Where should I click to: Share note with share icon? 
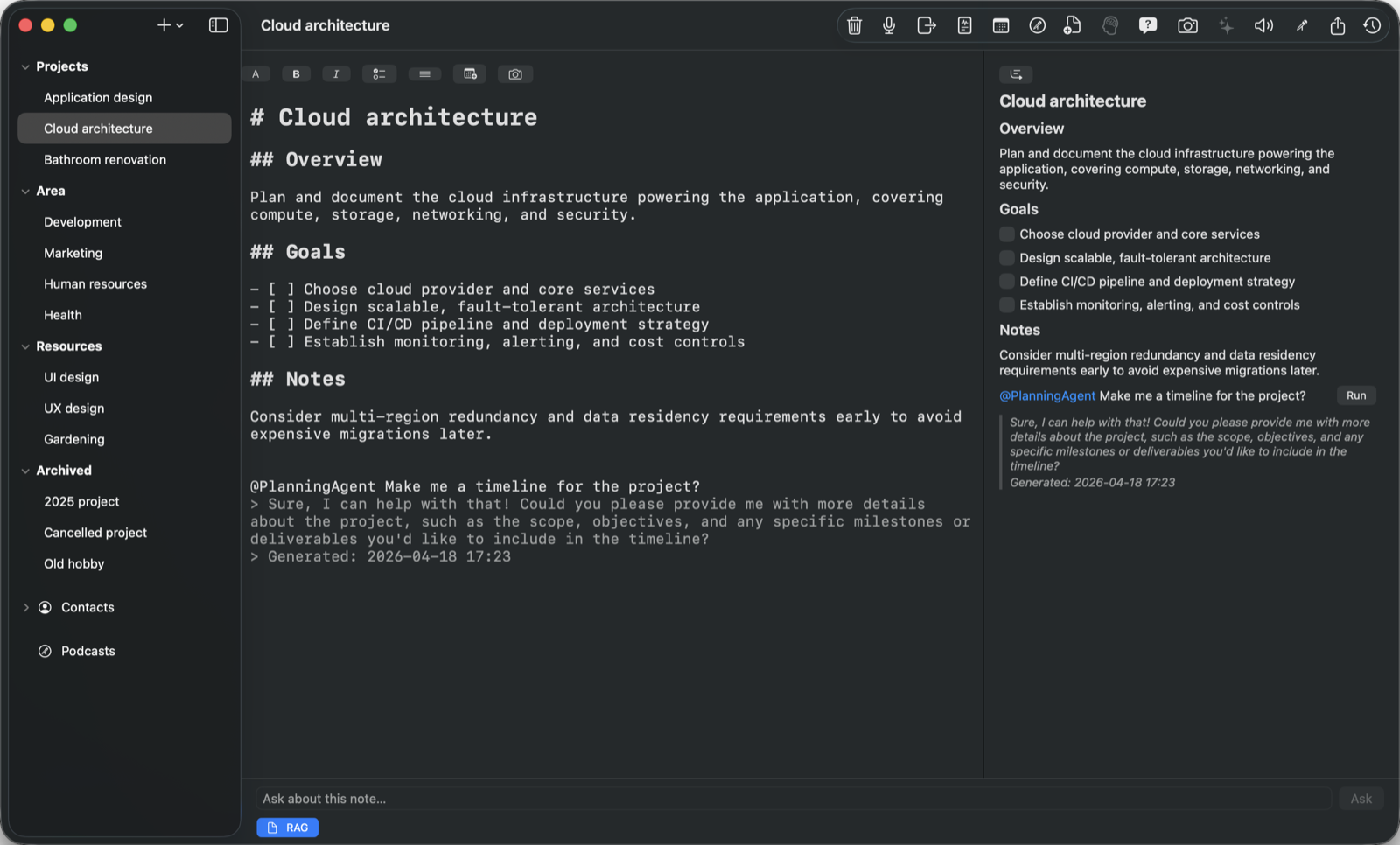pyautogui.click(x=1337, y=26)
